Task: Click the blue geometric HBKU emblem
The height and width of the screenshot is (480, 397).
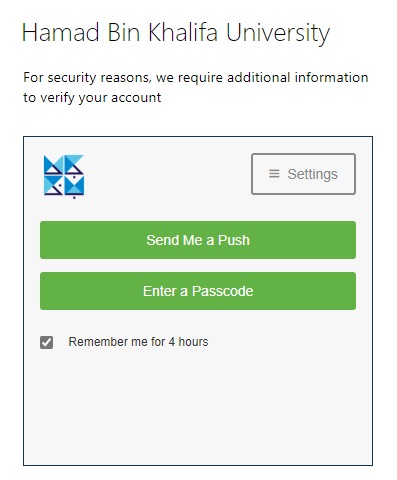Action: [x=64, y=177]
